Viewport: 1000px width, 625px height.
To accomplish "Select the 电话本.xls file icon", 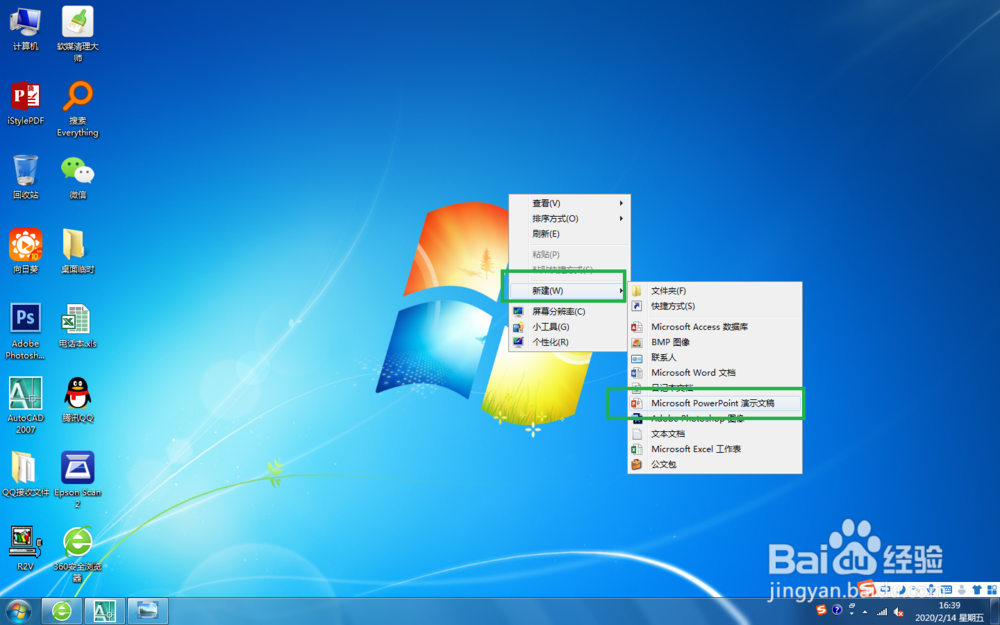I will tap(78, 326).
